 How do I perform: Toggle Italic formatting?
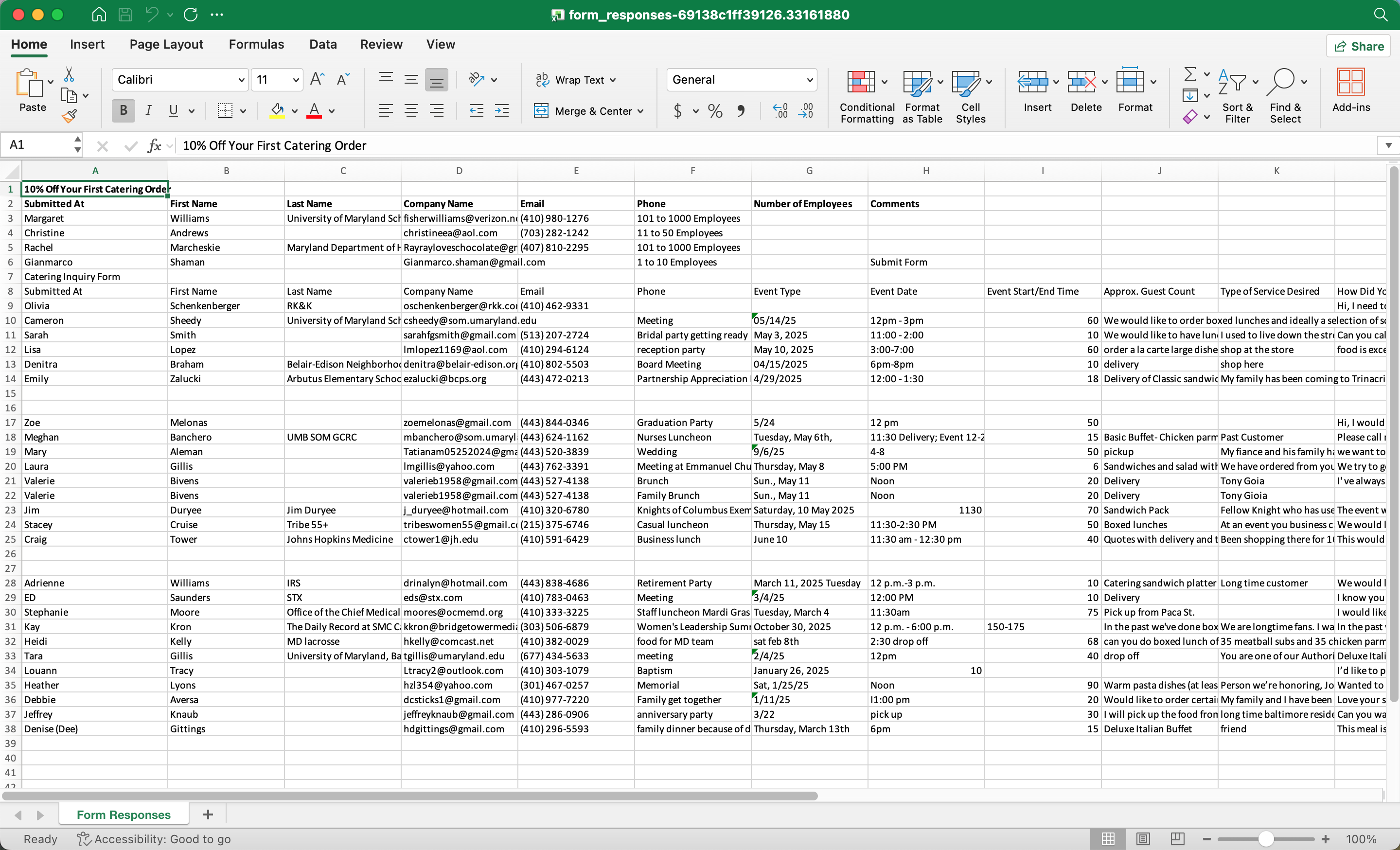(148, 111)
